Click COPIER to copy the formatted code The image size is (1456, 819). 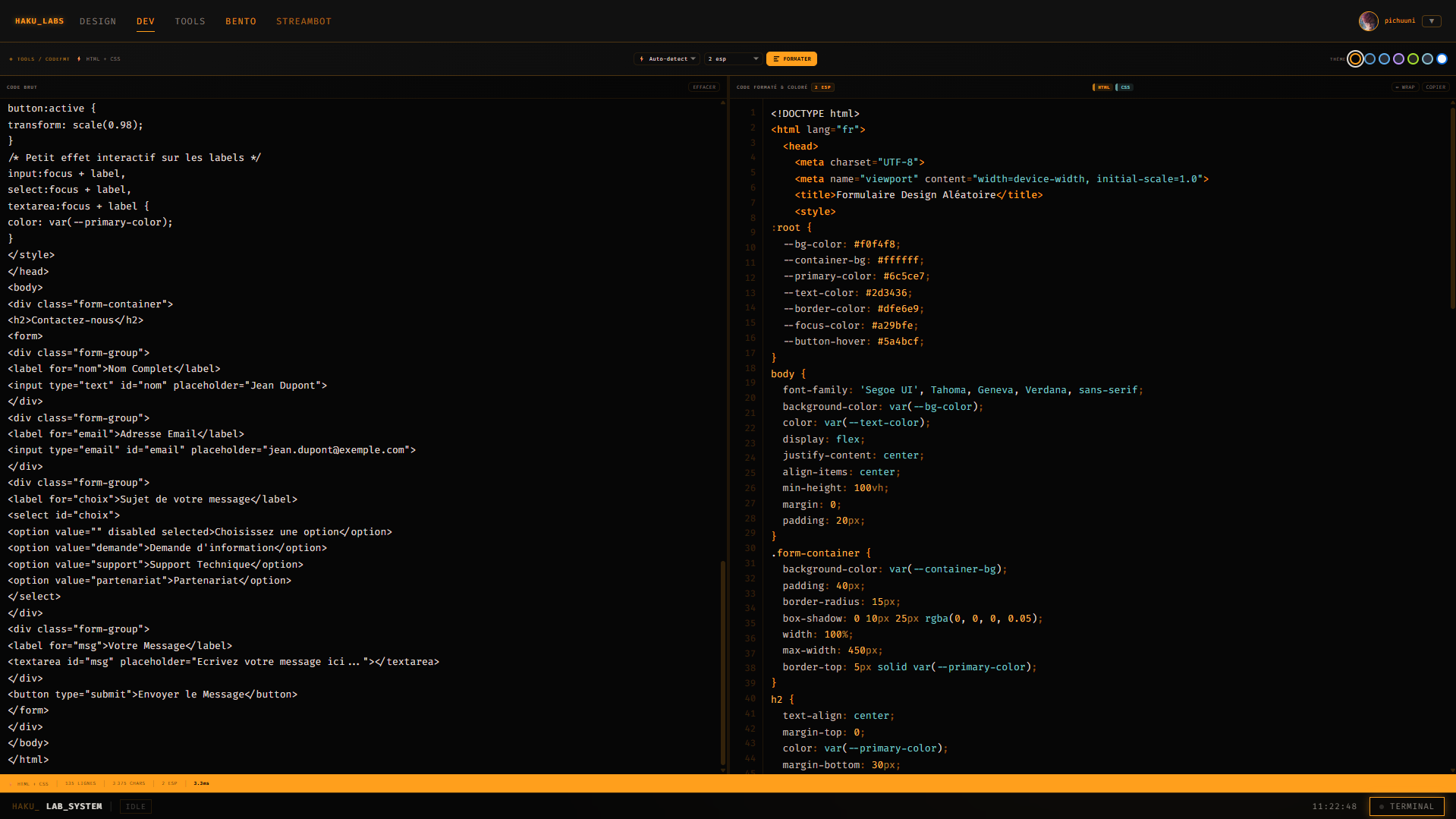coord(1436,87)
